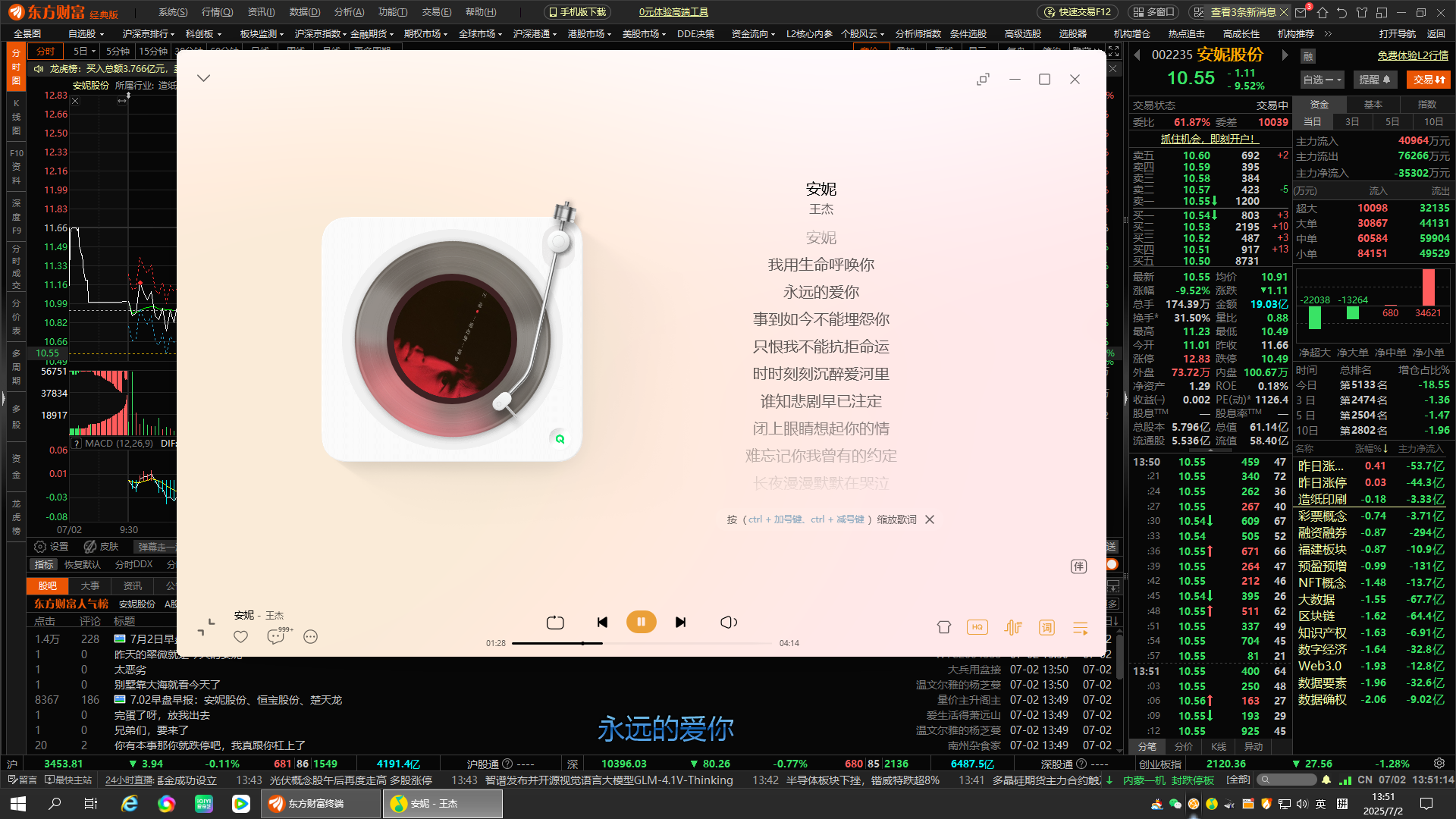
Task: Open the 设置 gear in chart panel
Action: pos(51,547)
